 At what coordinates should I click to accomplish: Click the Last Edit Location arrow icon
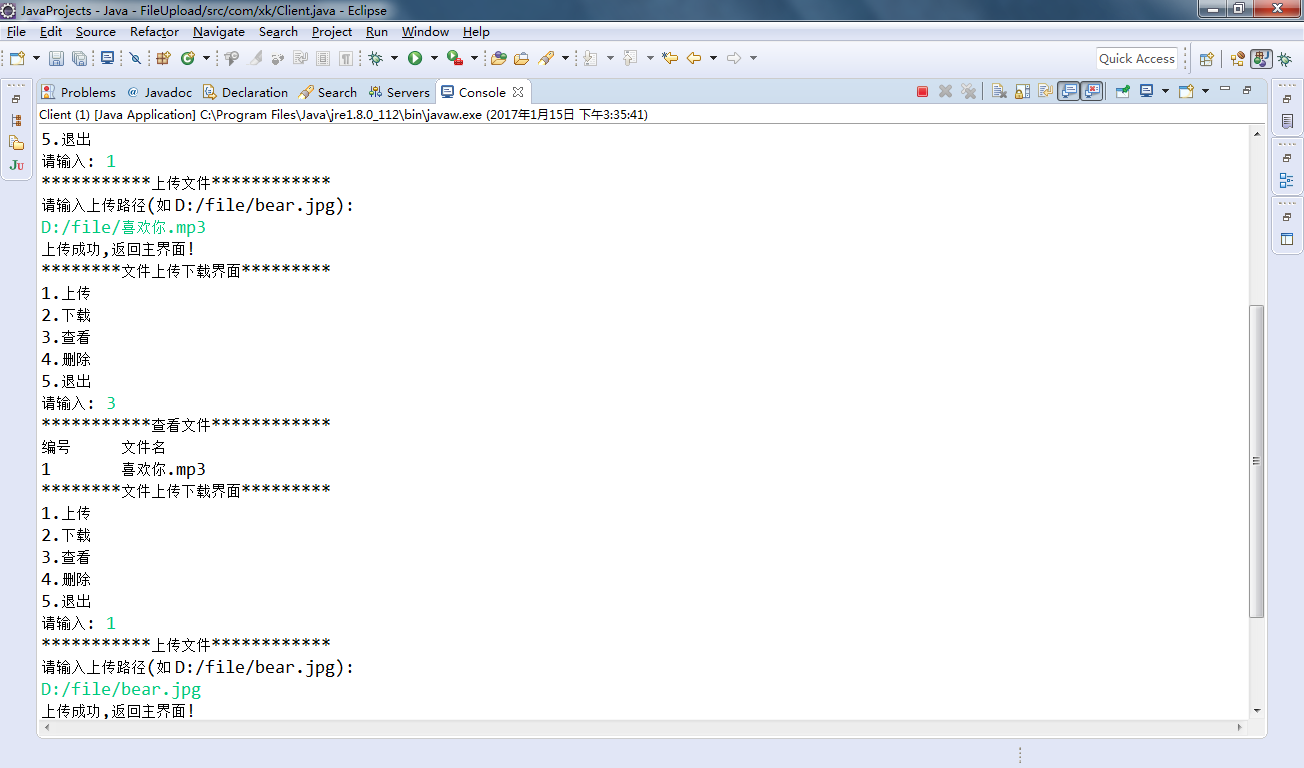coord(670,58)
